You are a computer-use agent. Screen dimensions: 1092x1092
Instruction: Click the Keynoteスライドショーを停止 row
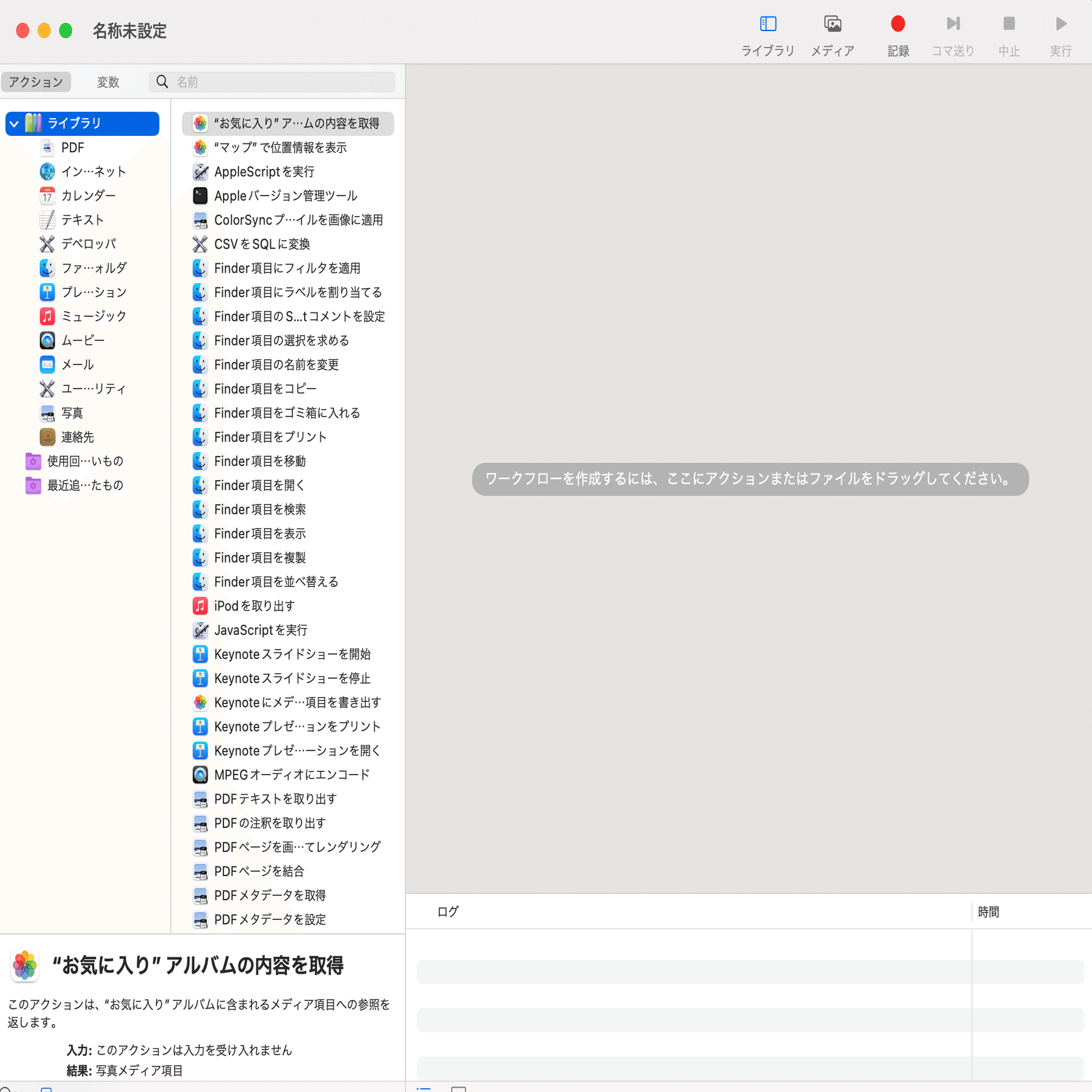(288, 679)
